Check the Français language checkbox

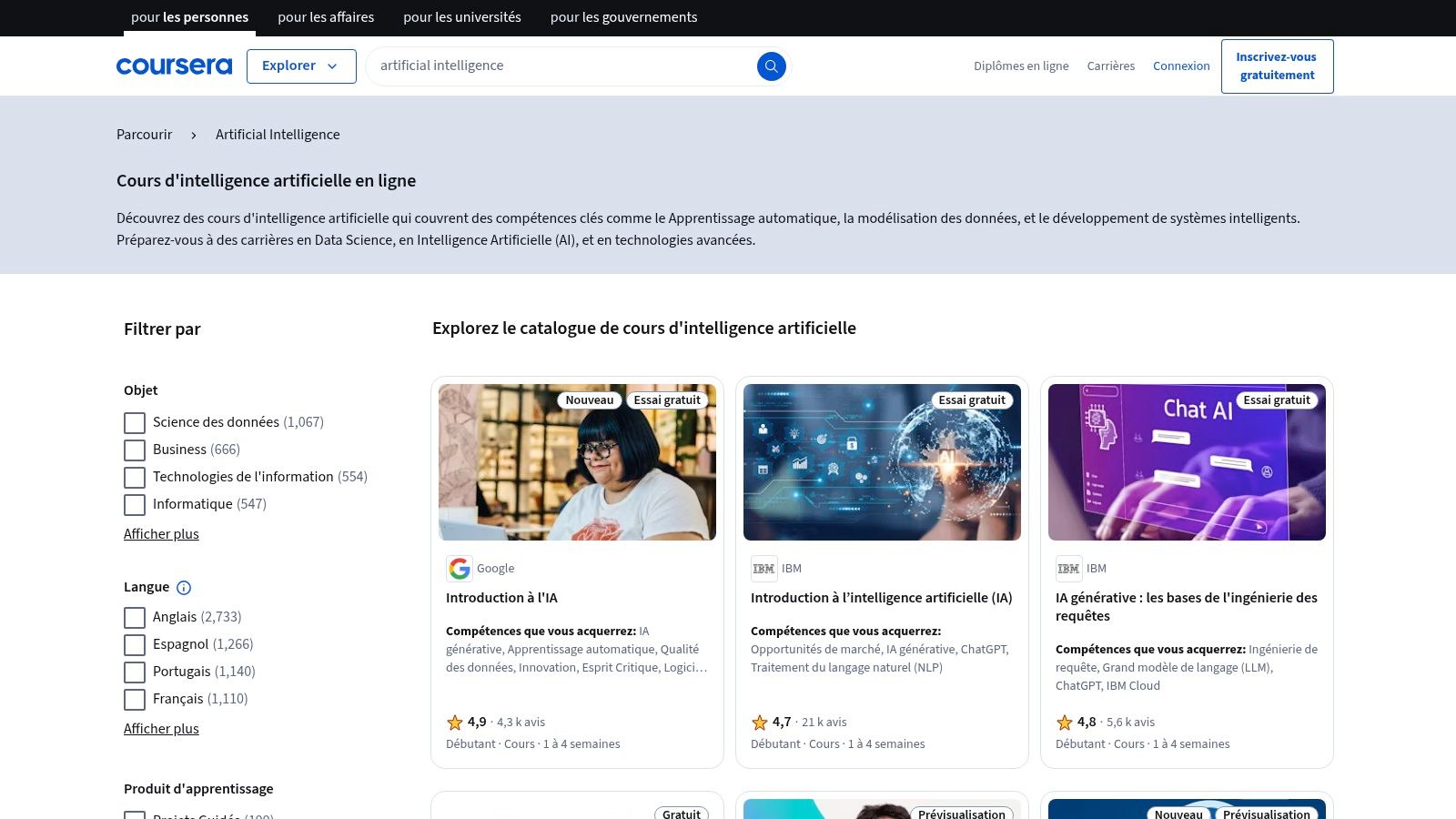[134, 699]
